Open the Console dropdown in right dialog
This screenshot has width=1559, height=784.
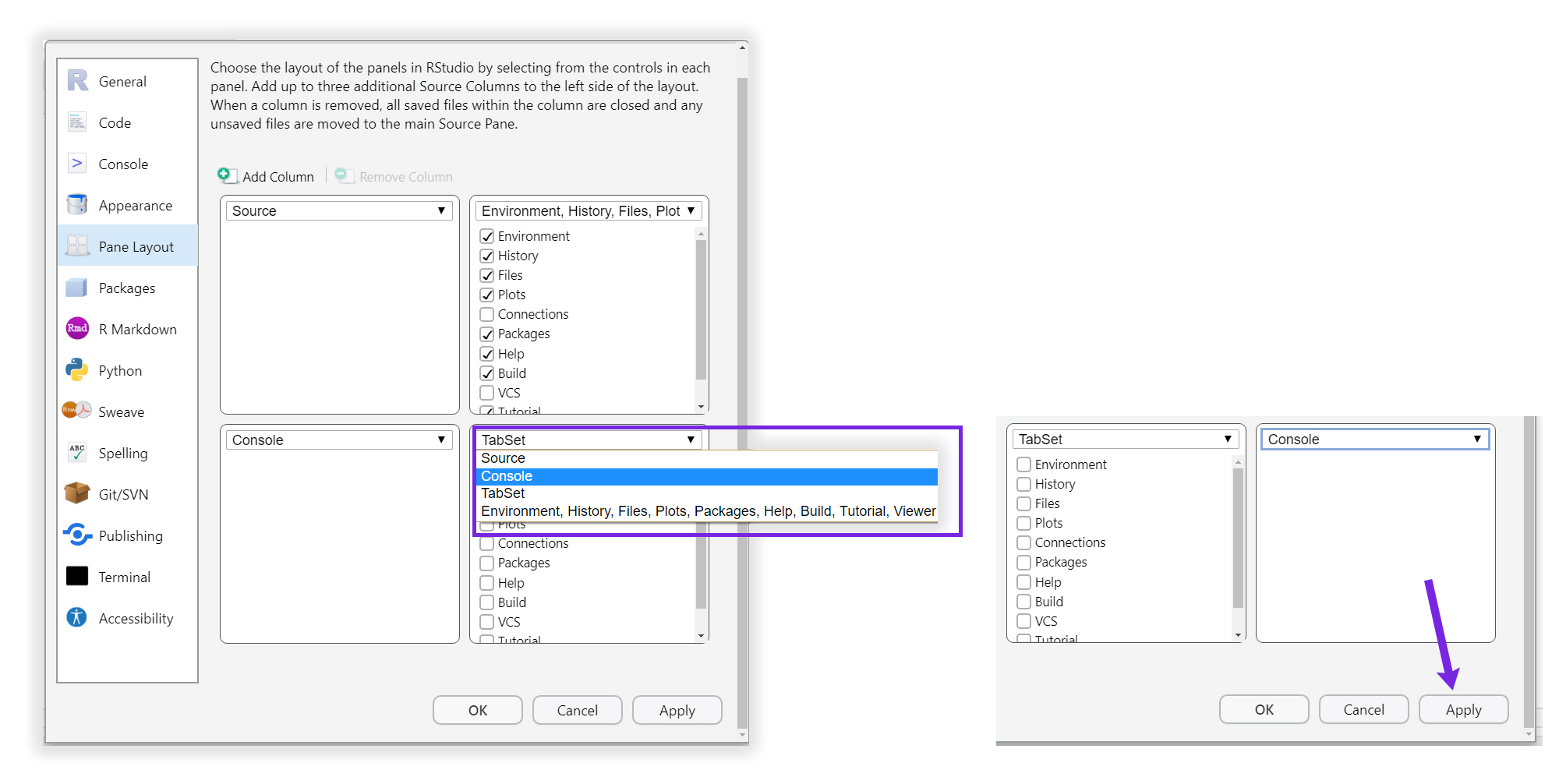(1375, 439)
